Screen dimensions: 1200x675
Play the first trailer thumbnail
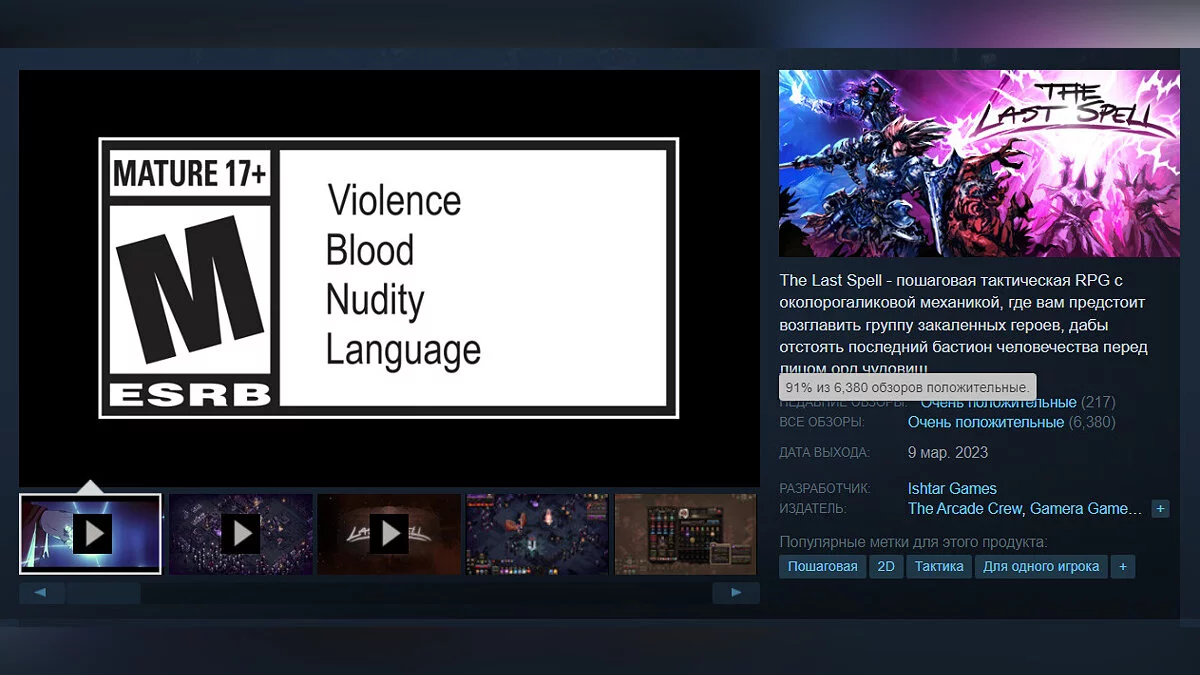point(91,534)
